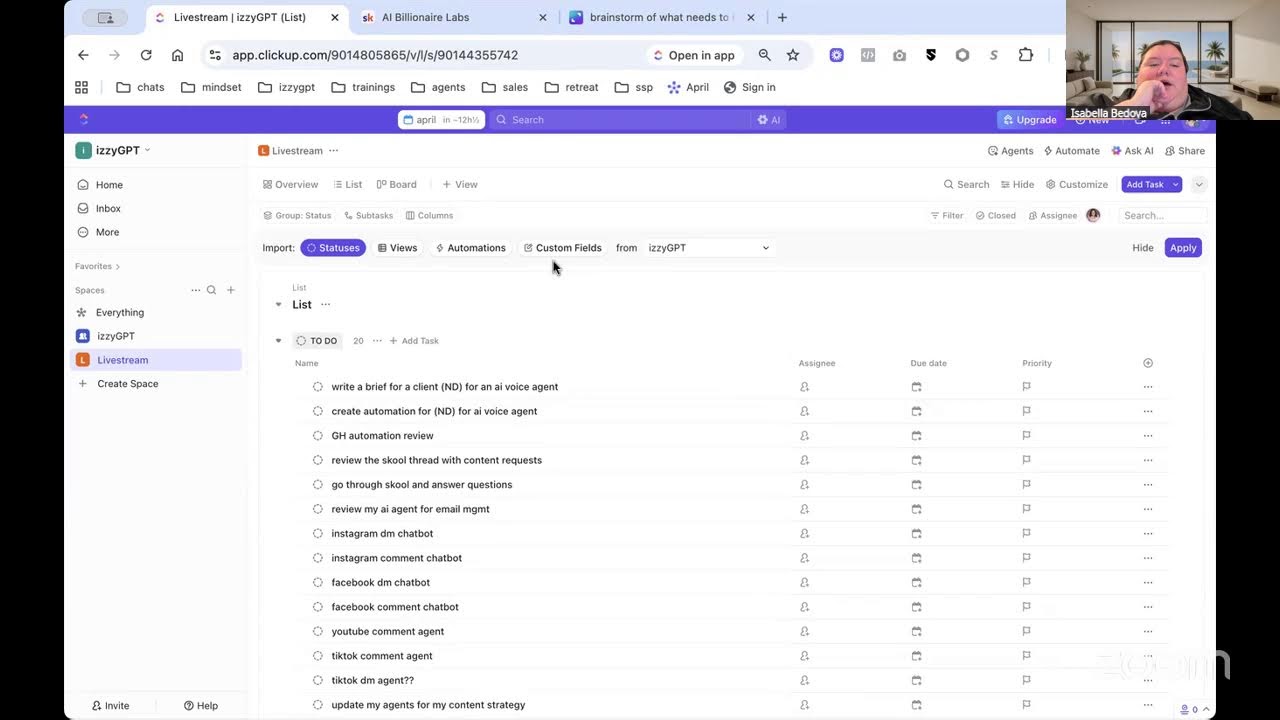Open the browser extensions puzzle icon
This screenshot has height=720, width=1280.
[x=1026, y=55]
